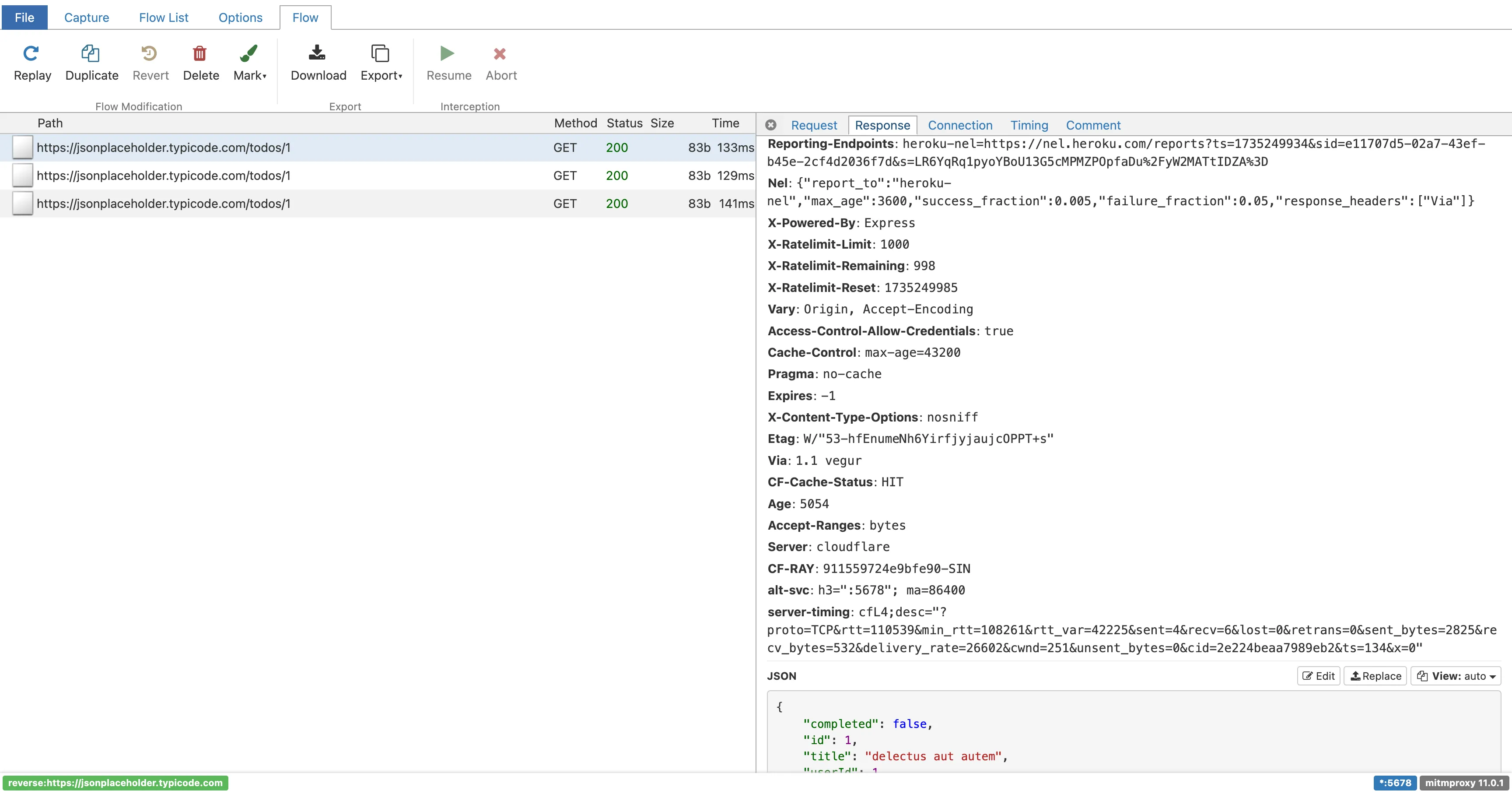The height and width of the screenshot is (794, 1512).
Task: Click the X-Powered-By header value Express
Action: (889, 223)
